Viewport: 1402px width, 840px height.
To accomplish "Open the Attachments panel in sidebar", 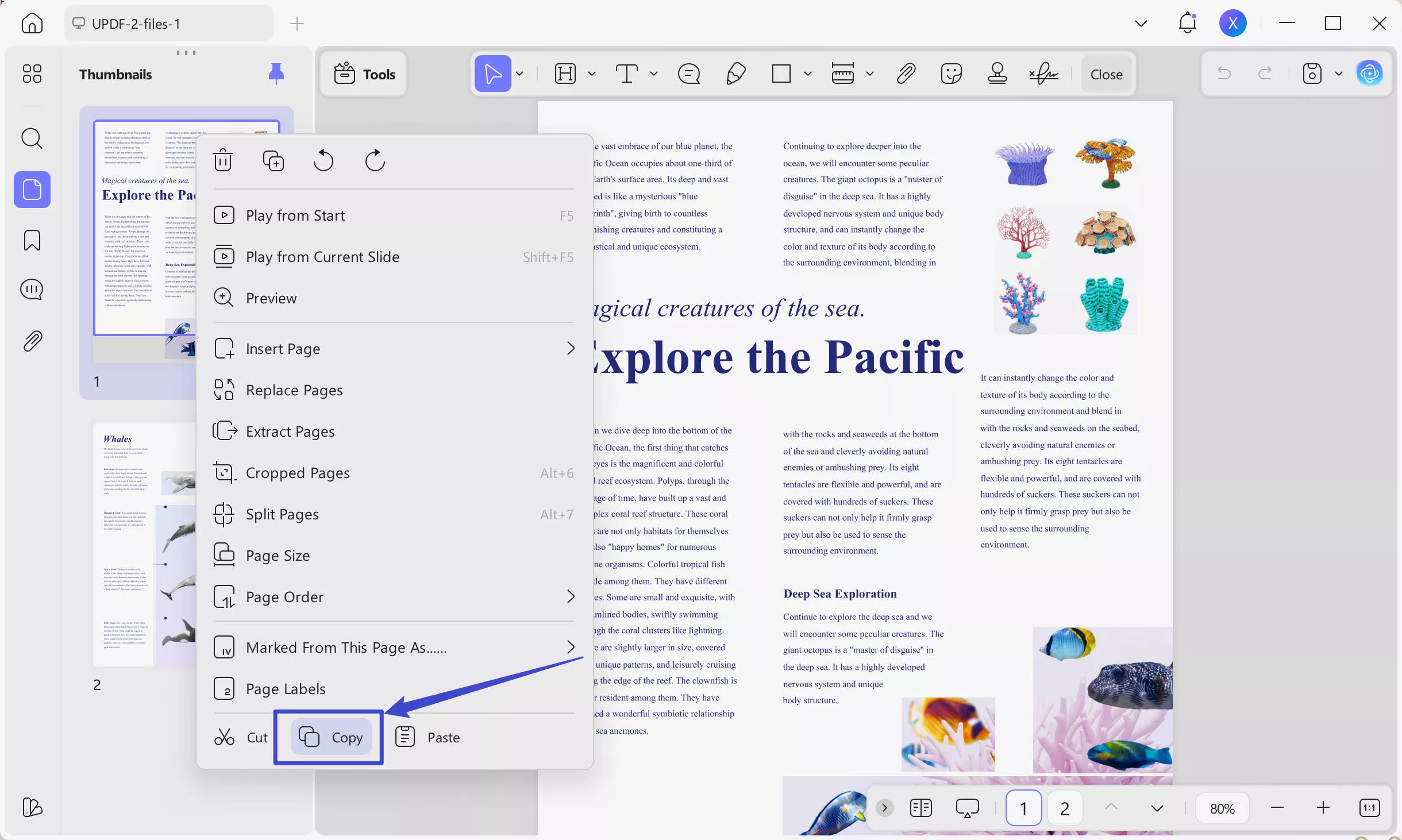I will 32,341.
